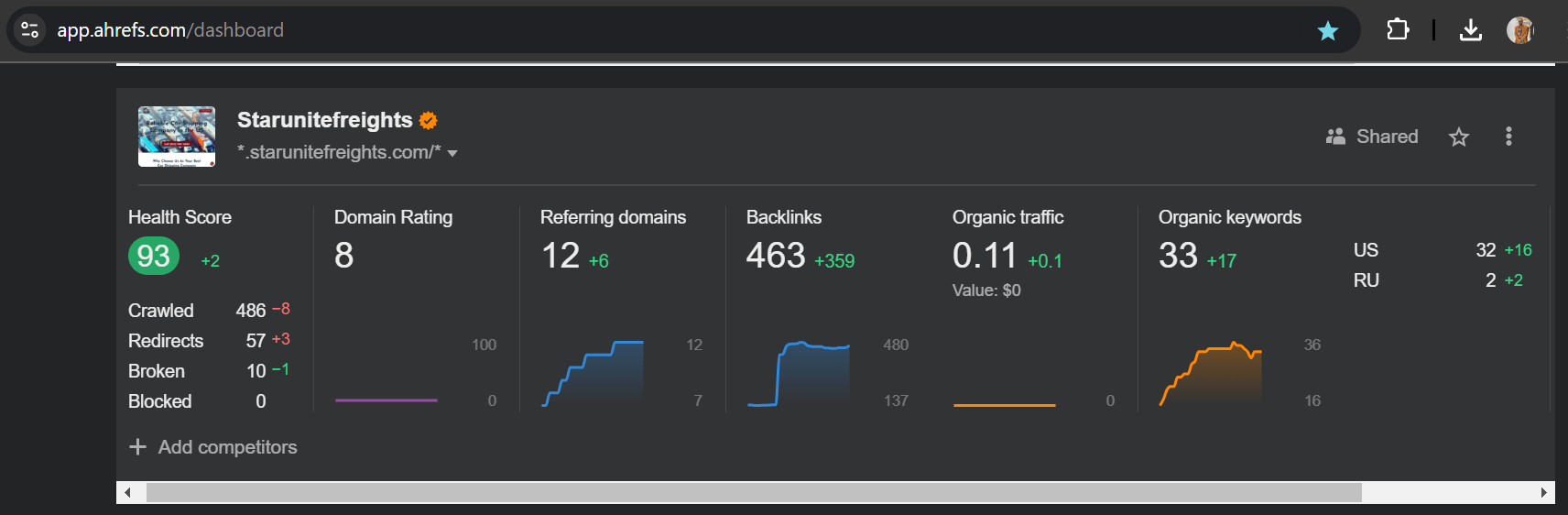Click the Add competitors button
Viewport: 1568px width, 515px height.
pyautogui.click(x=213, y=447)
